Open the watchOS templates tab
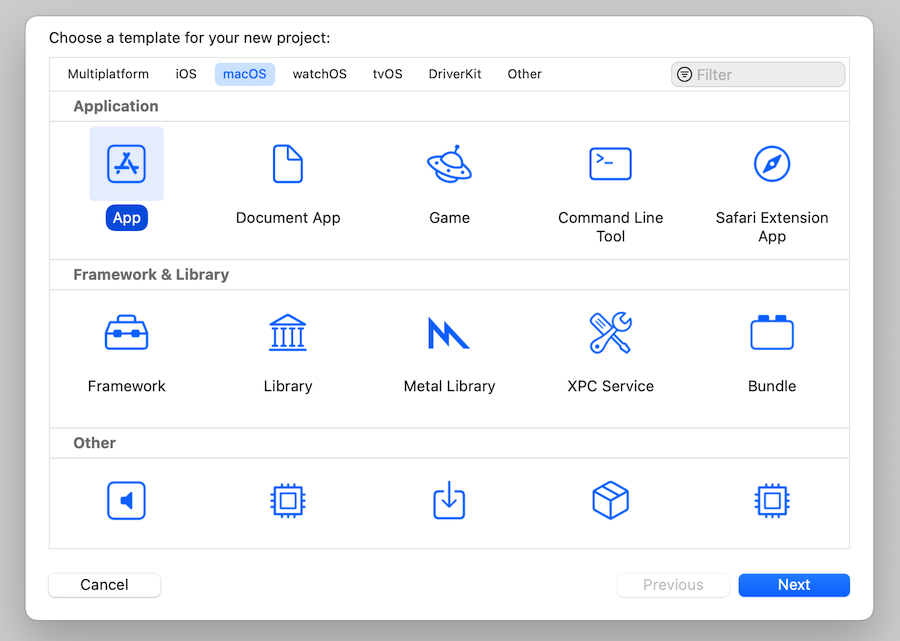 pos(319,73)
